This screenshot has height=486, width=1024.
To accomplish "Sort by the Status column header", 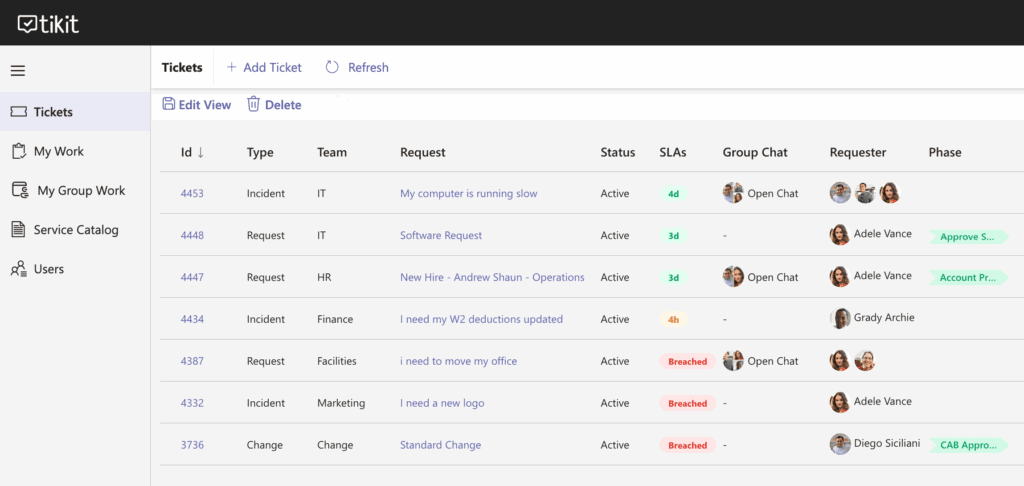I will tap(617, 152).
